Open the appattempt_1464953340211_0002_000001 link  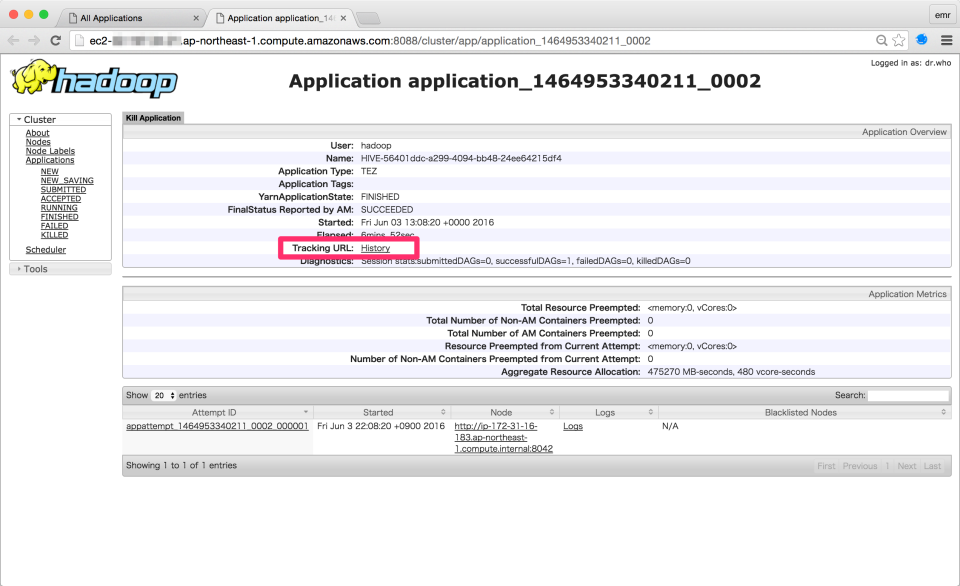click(x=217, y=426)
